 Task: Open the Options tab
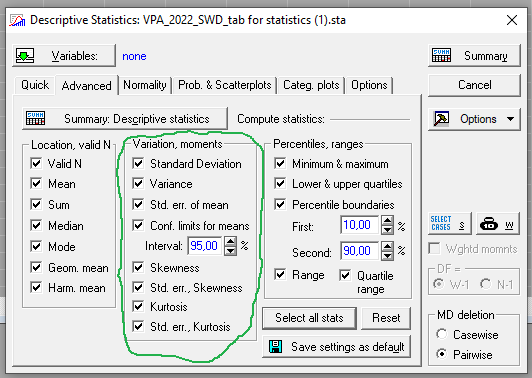click(369, 85)
